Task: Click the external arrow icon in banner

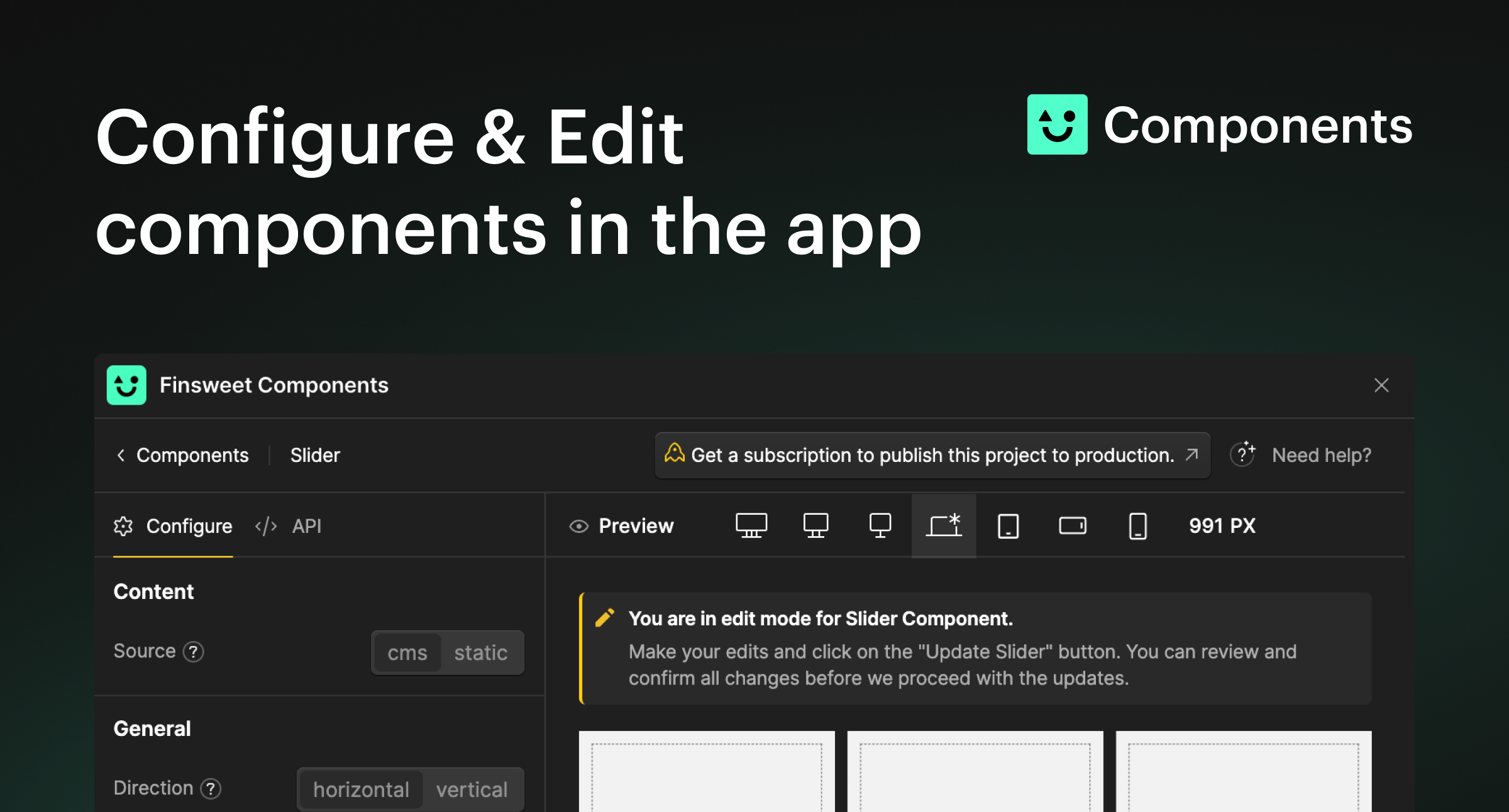Action: click(1191, 454)
